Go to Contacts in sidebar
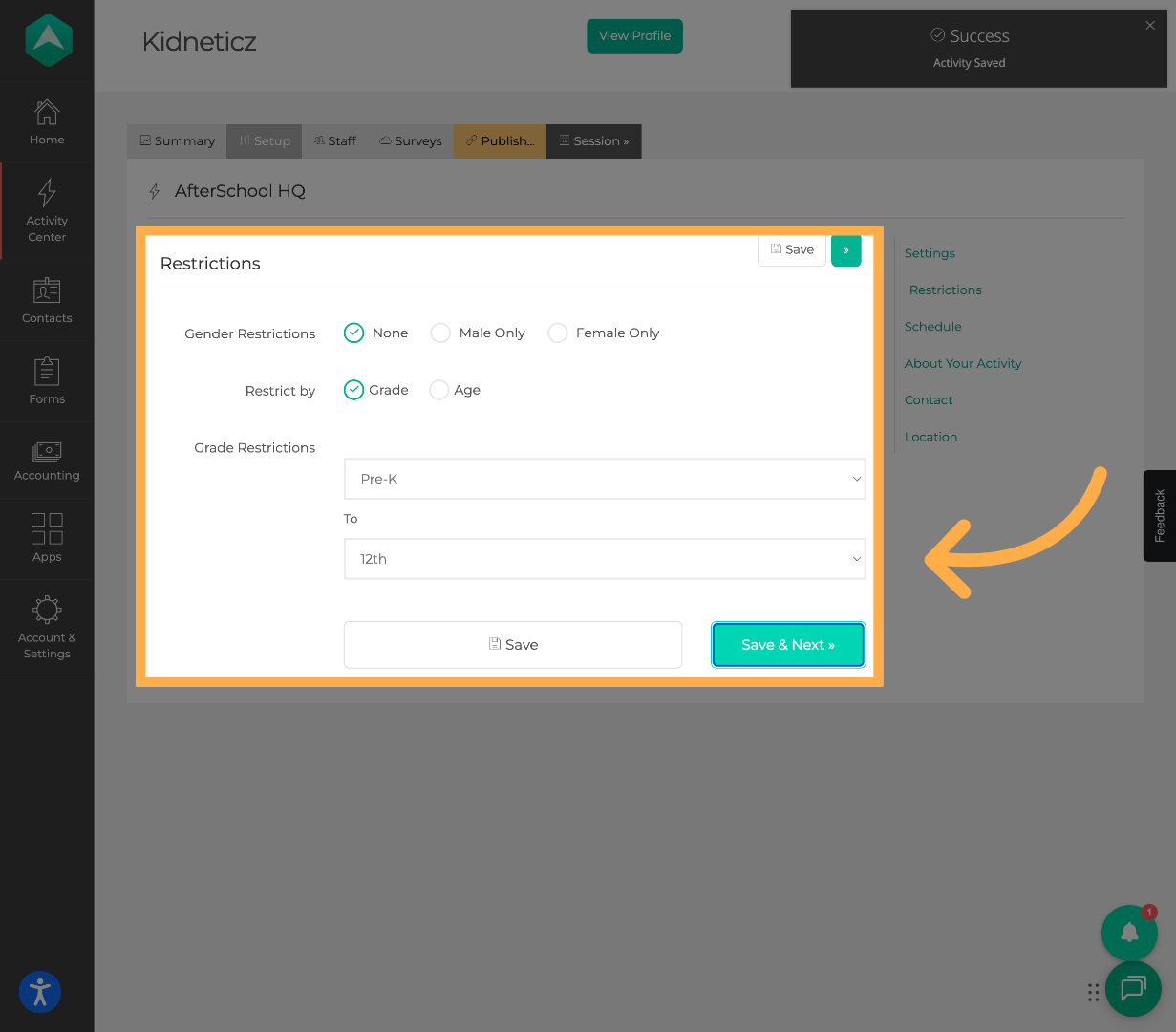This screenshot has height=1032, width=1176. click(47, 300)
